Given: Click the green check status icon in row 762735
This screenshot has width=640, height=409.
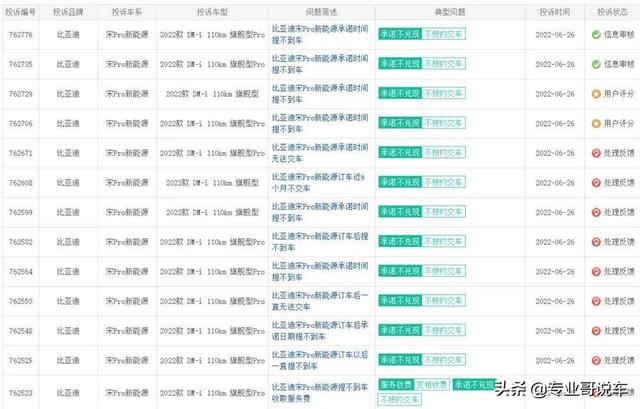Looking at the screenshot, I should (x=596, y=64).
